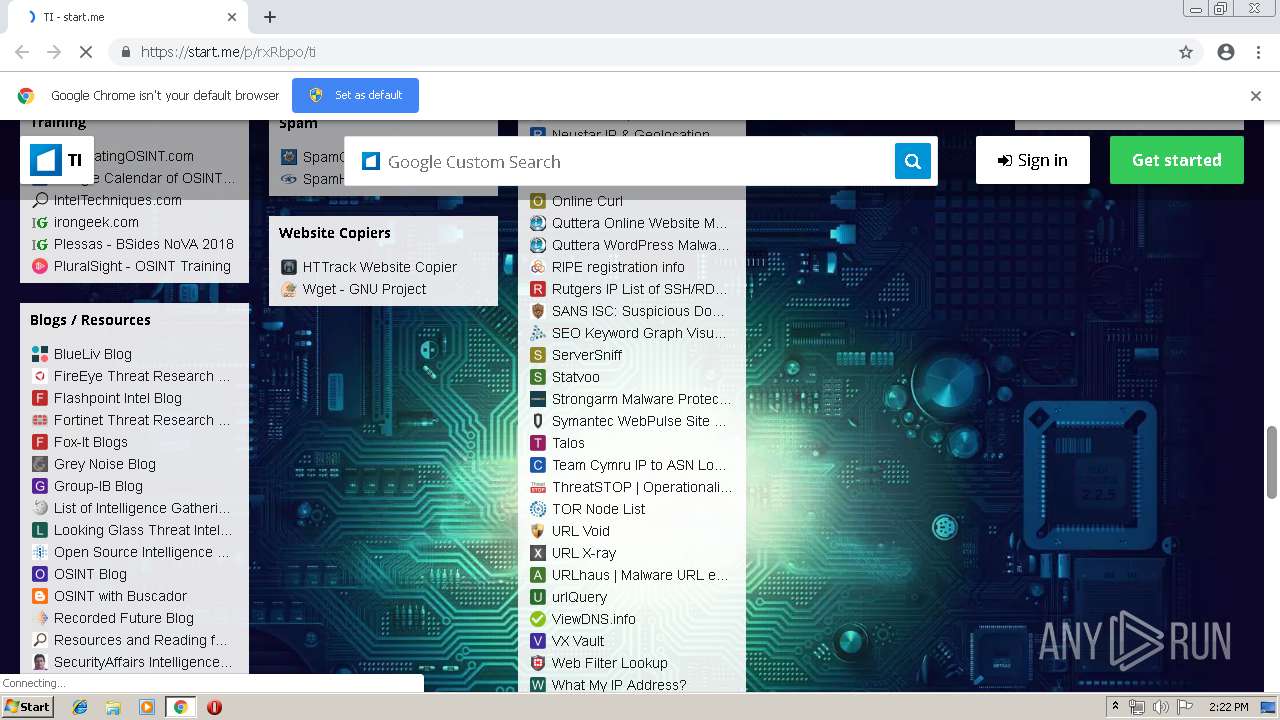This screenshot has height=720, width=1280.
Task: Dismiss the default browser notification
Action: coord(1256,96)
